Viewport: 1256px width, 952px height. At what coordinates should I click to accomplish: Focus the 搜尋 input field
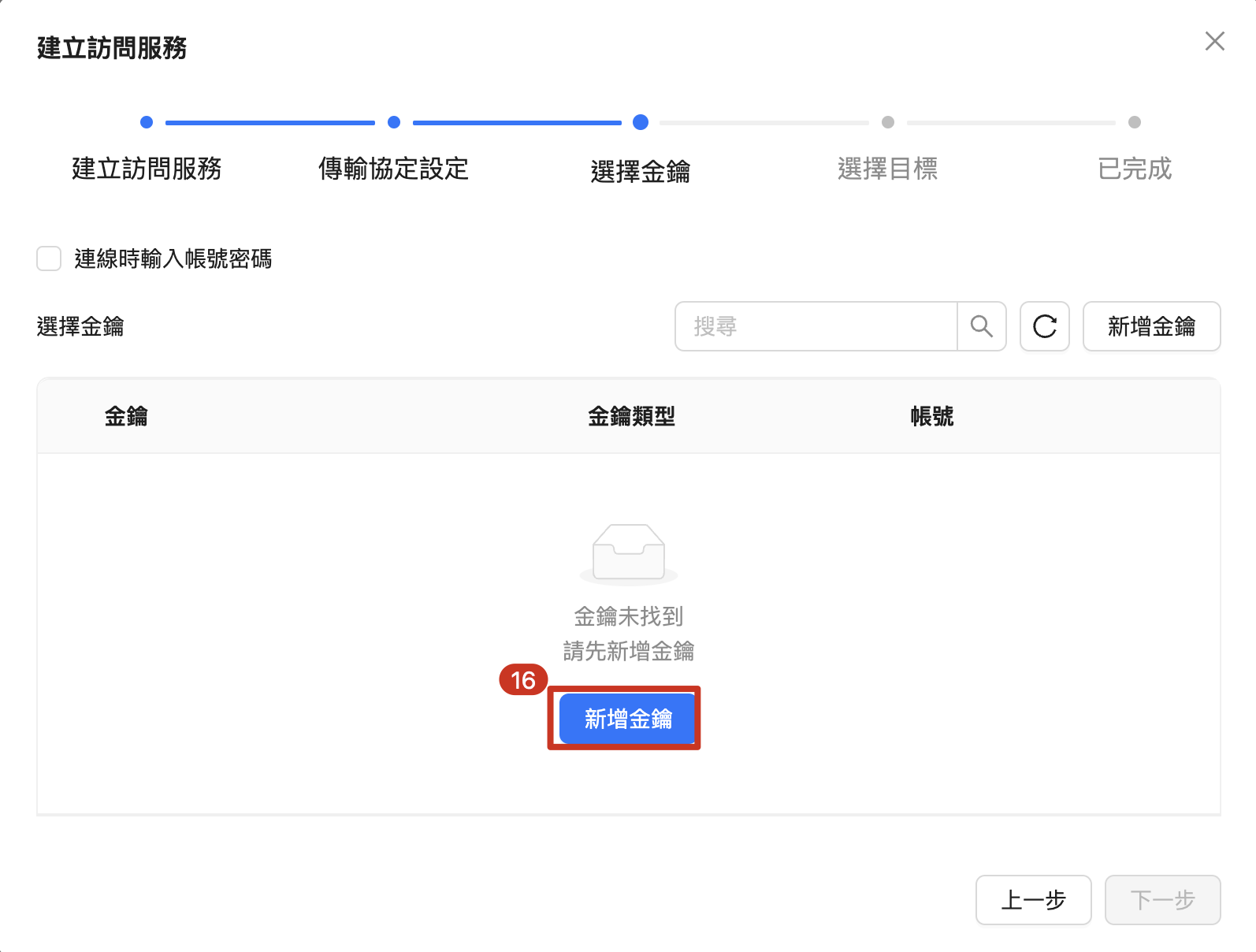(816, 326)
